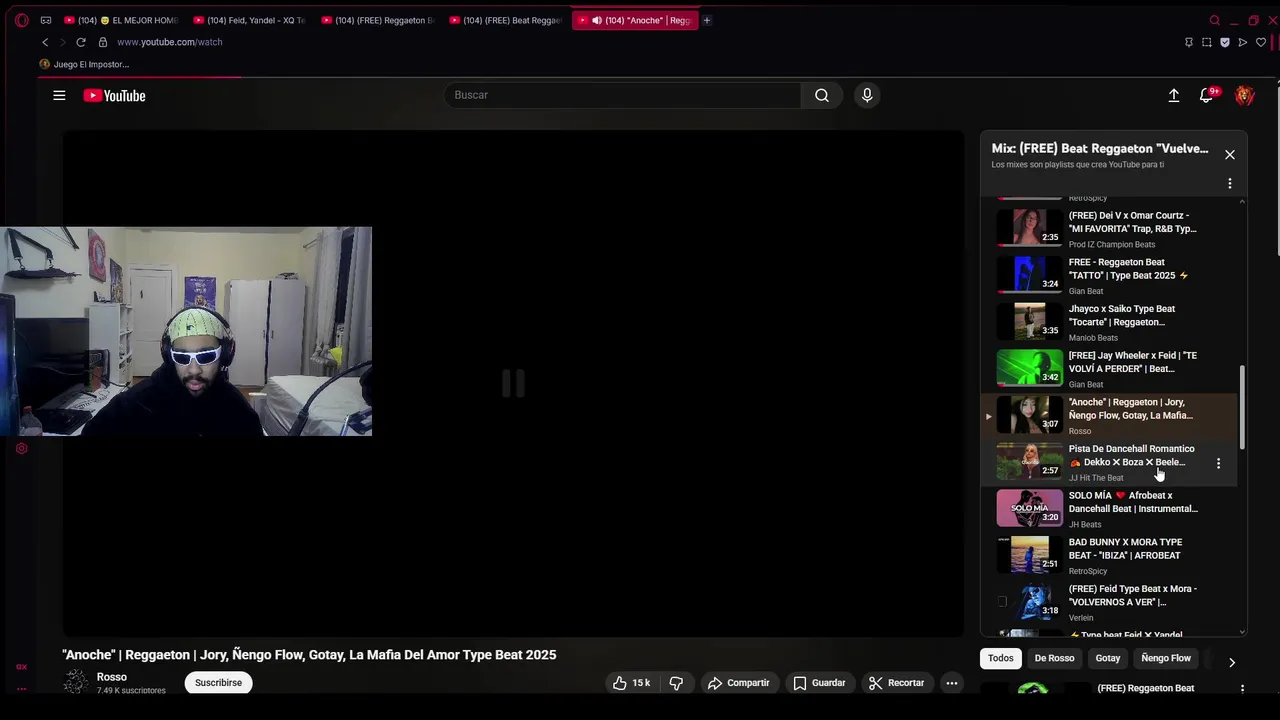The height and width of the screenshot is (720, 1280).
Task: Open options for Pista De Dancehall Romantico
Action: (x=1218, y=463)
